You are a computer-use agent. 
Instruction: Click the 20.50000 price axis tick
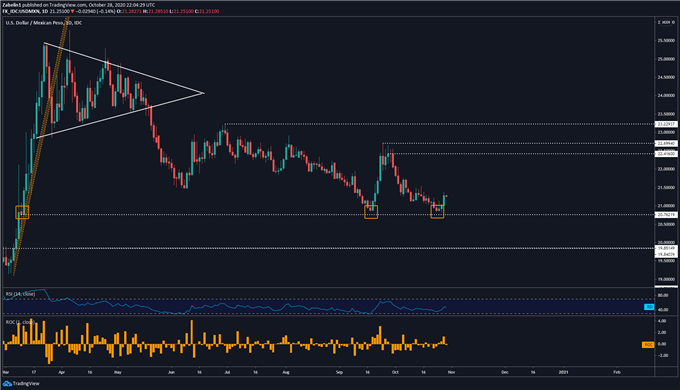click(x=666, y=224)
